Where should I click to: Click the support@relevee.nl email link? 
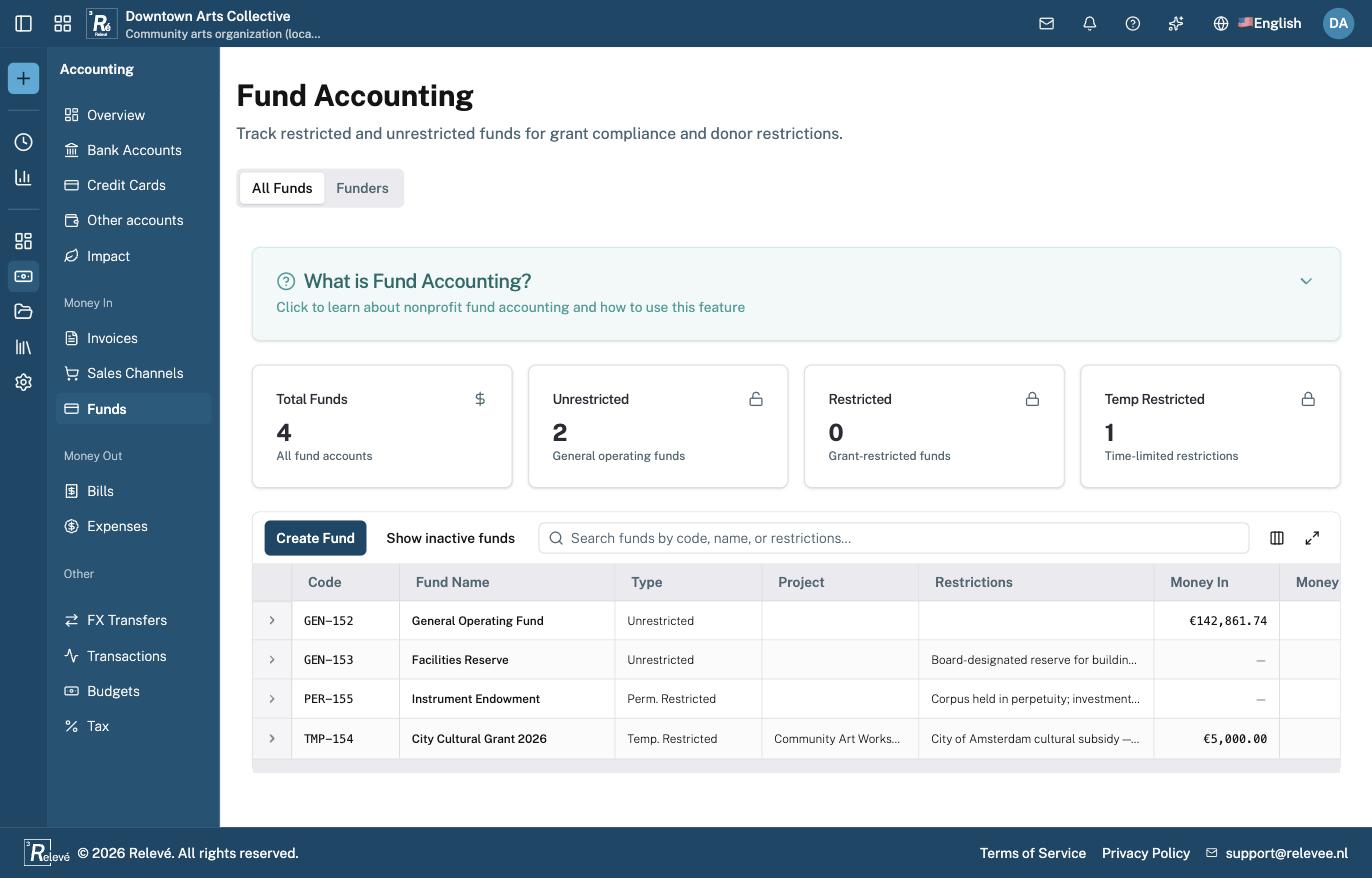(1277, 853)
